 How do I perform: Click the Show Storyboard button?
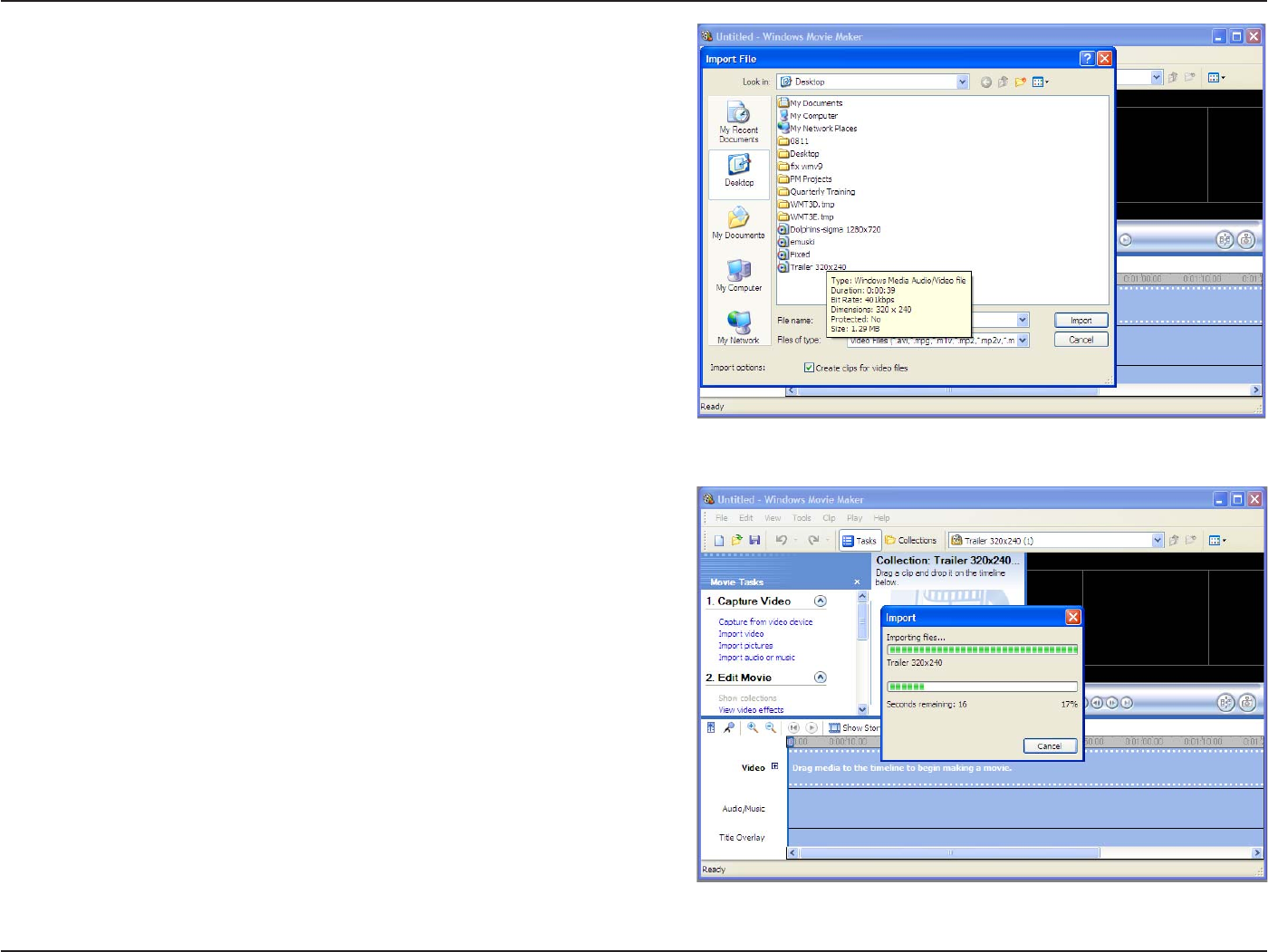tap(854, 728)
